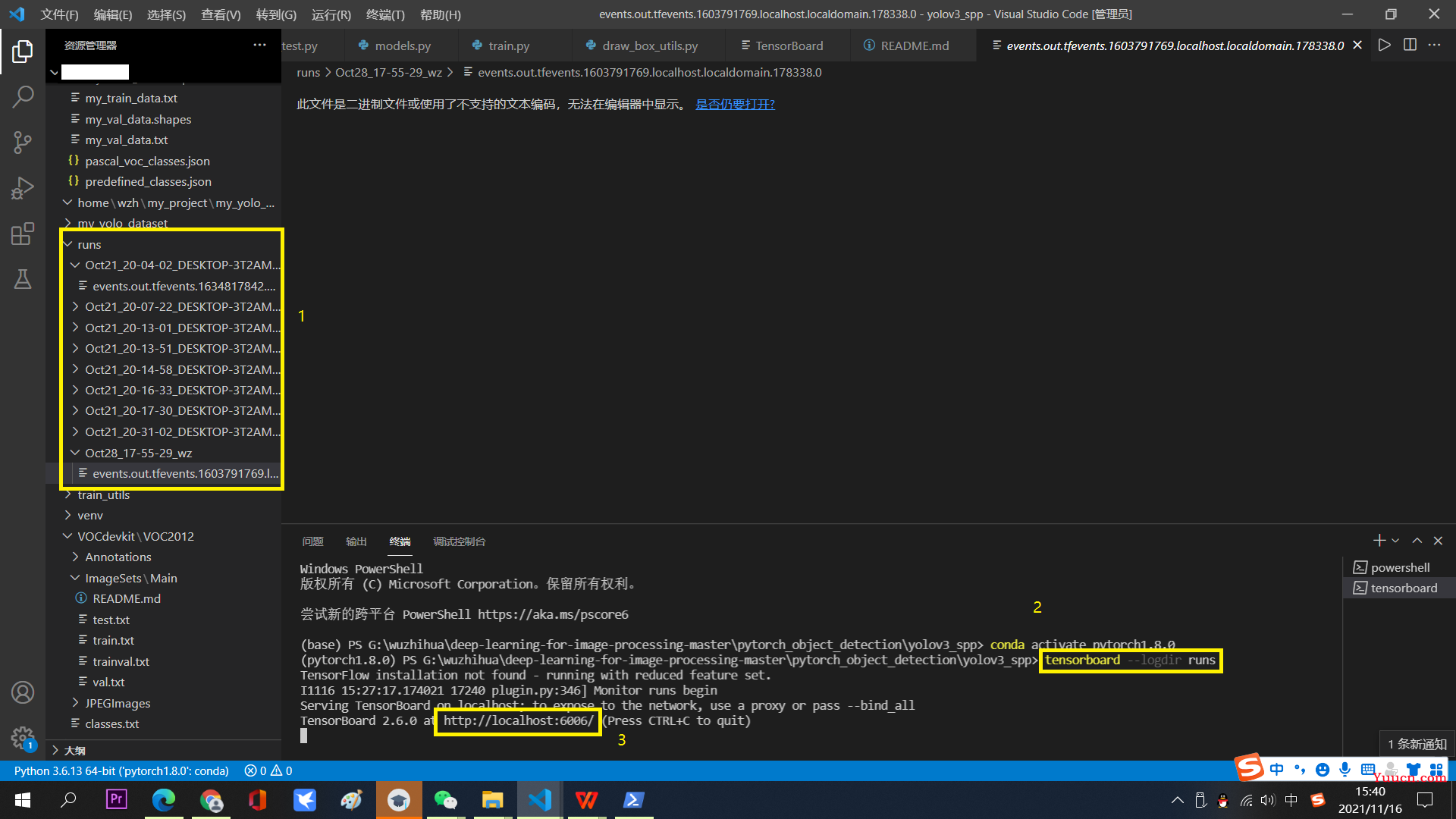This screenshot has height=819, width=1456.
Task: Create a new terminal with plus icon
Action: [x=1379, y=541]
